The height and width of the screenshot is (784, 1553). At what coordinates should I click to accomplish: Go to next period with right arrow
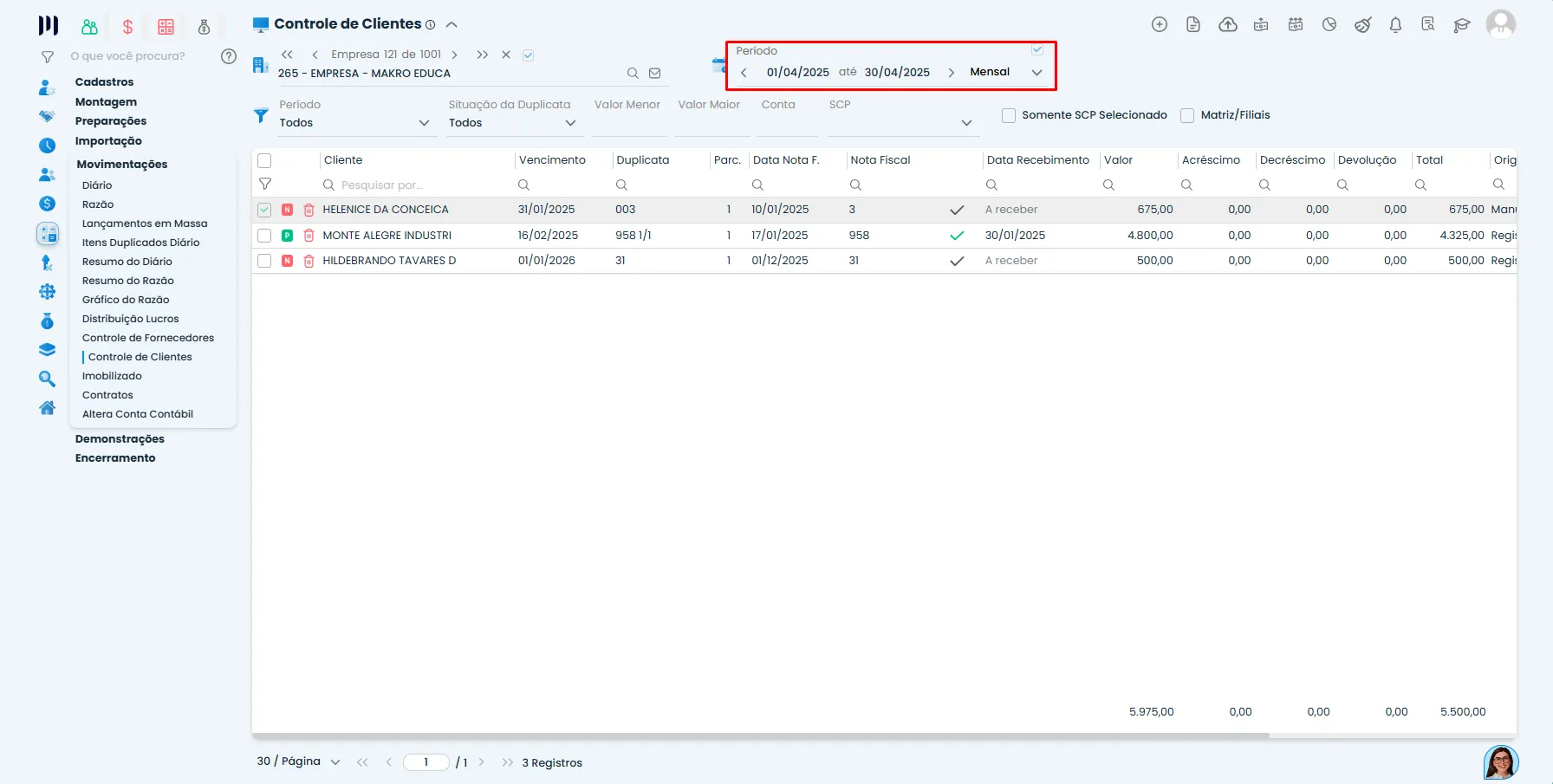[951, 73]
